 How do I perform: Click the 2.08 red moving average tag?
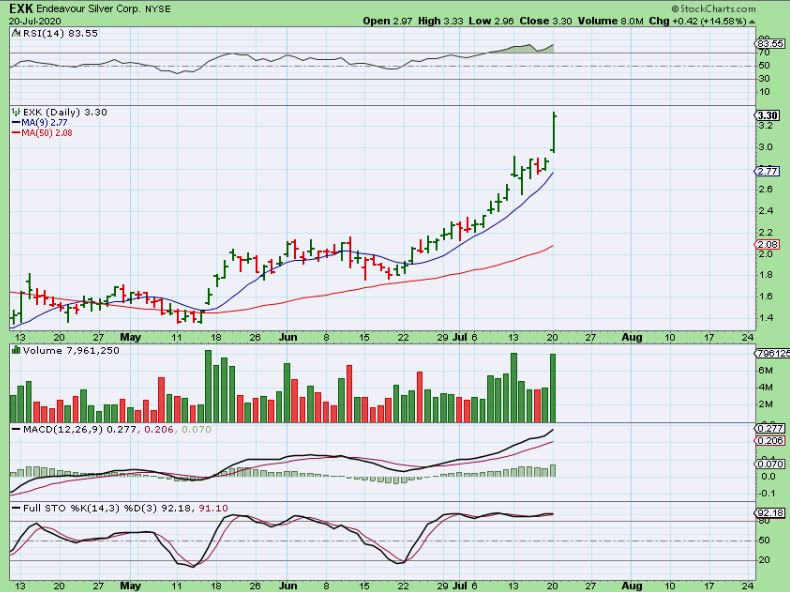pyautogui.click(x=767, y=244)
